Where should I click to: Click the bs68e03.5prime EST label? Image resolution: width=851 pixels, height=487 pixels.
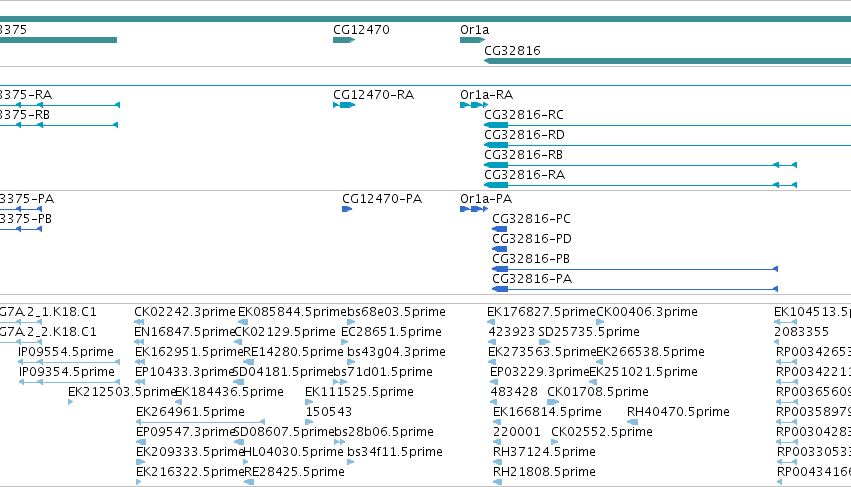click(x=396, y=312)
